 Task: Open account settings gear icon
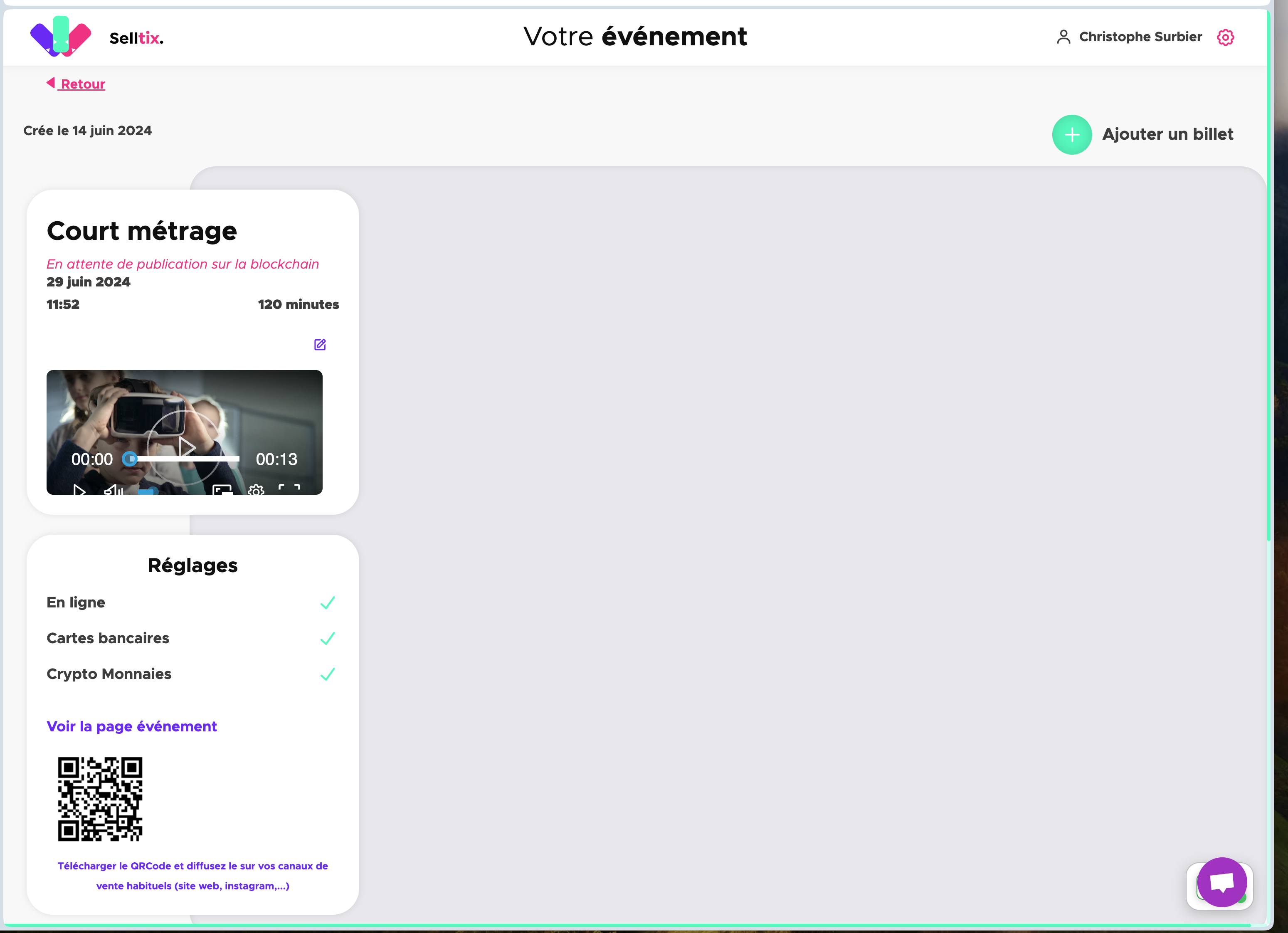pos(1225,37)
